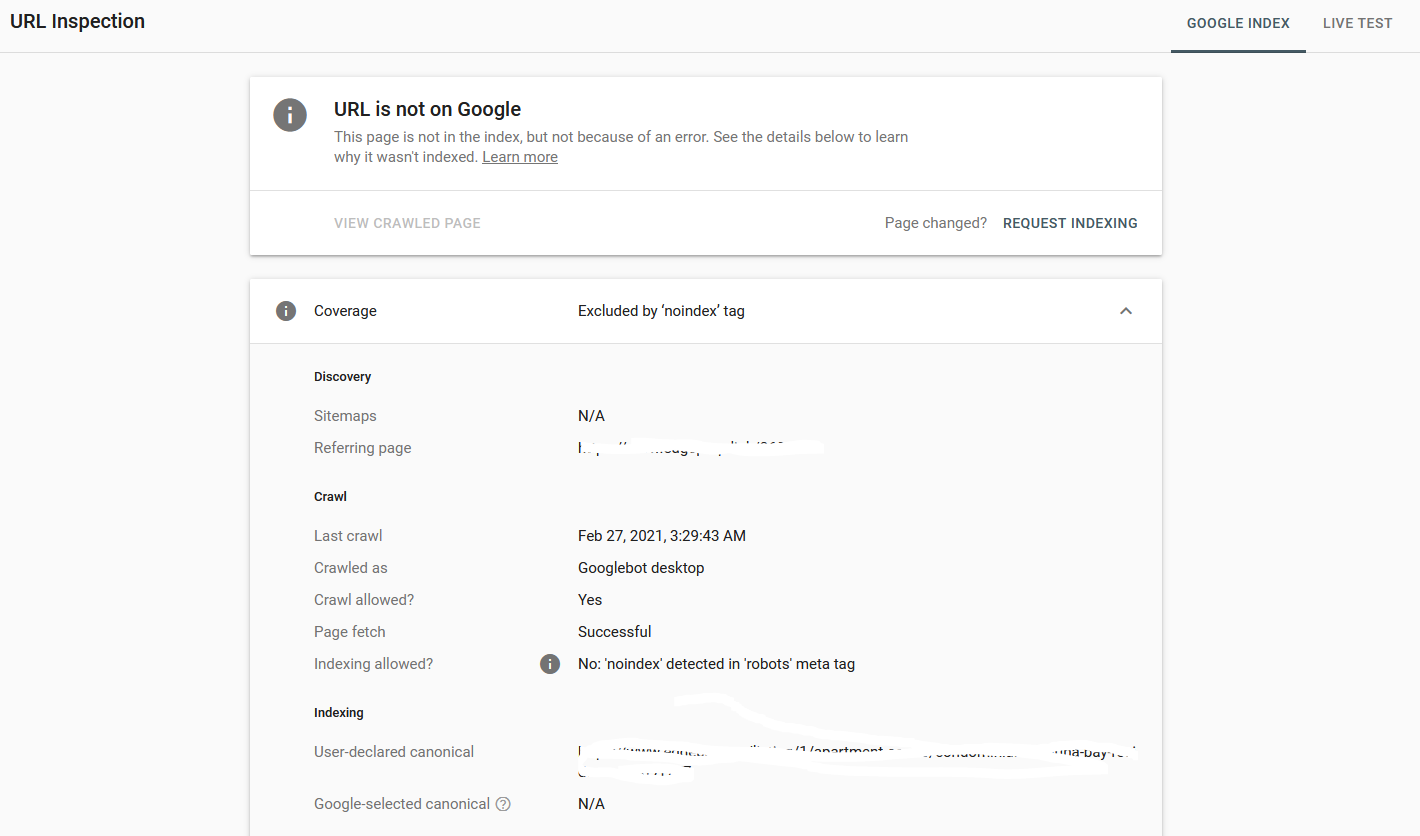The image size is (1420, 836).
Task: Click the 'Yes' value for Crawl allowed
Action: pyautogui.click(x=590, y=600)
